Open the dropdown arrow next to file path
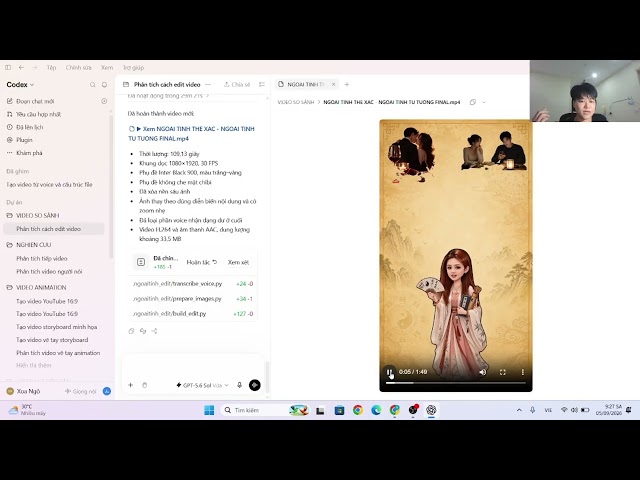The image size is (640, 480). coord(484,102)
